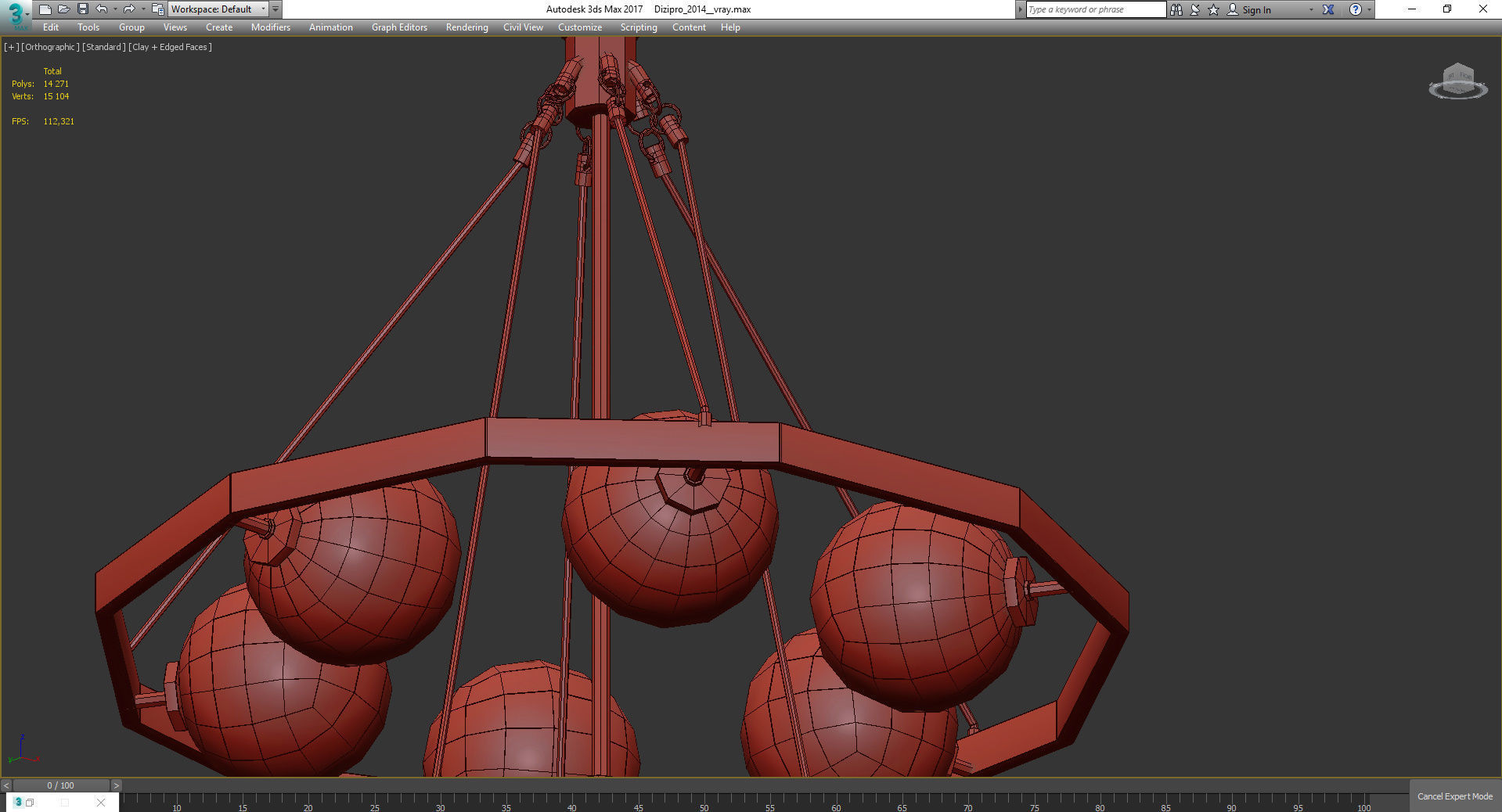Expand the Redo history dropdown arrow
This screenshot has height=812, width=1502.
click(x=142, y=9)
